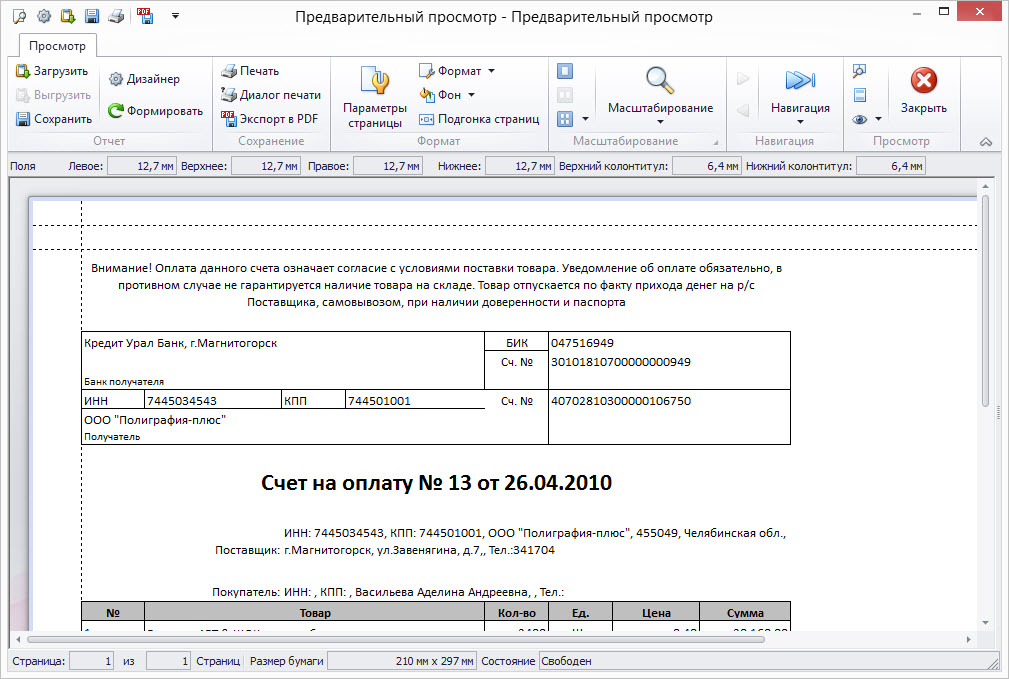Click total pages field in status bar

click(169, 661)
